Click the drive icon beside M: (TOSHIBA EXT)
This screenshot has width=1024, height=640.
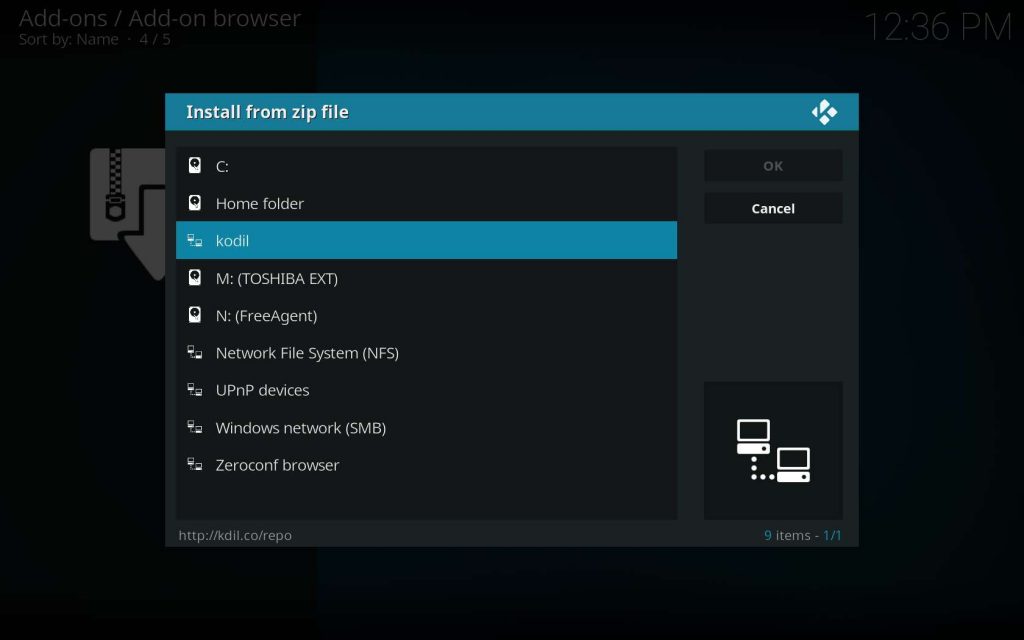coord(195,278)
